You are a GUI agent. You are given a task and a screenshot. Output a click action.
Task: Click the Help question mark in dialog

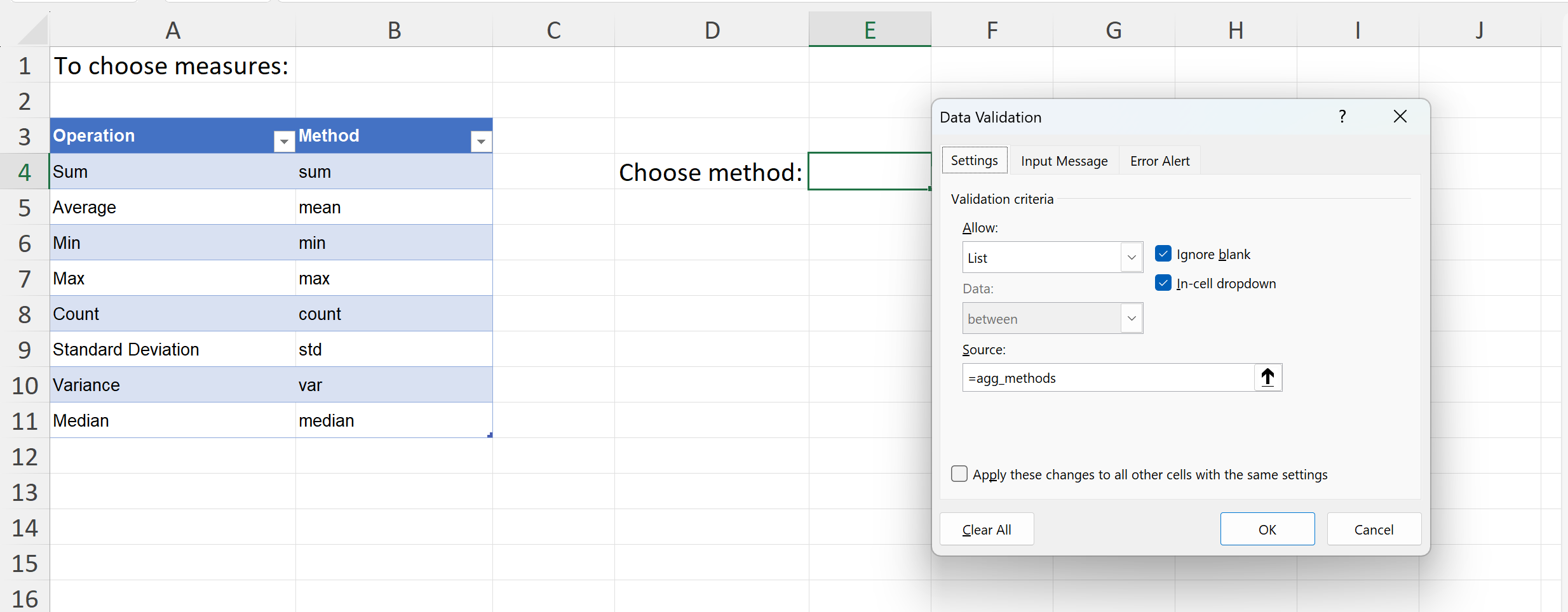click(1342, 117)
